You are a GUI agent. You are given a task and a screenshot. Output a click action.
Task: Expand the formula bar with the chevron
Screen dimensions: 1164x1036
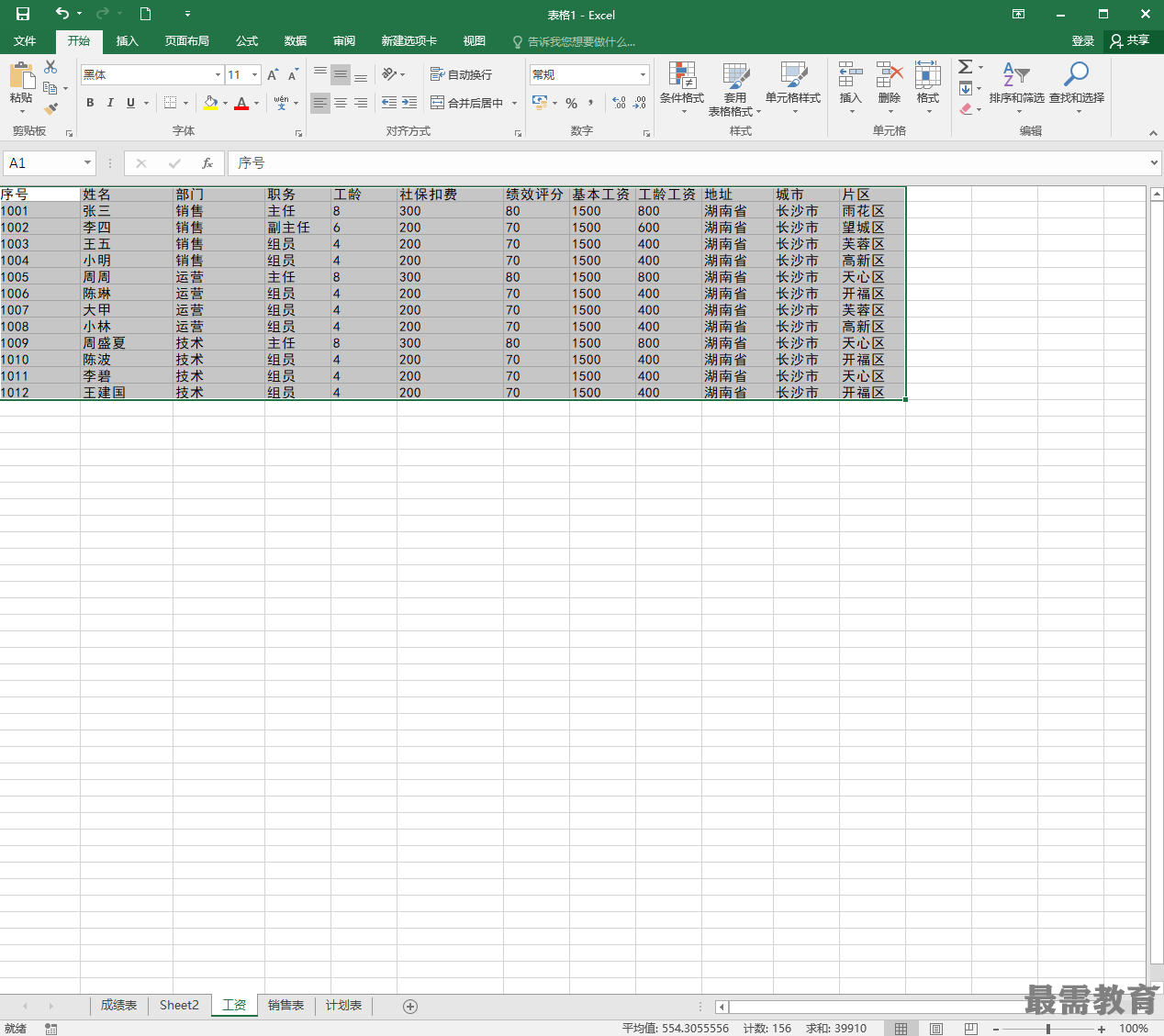[1154, 162]
